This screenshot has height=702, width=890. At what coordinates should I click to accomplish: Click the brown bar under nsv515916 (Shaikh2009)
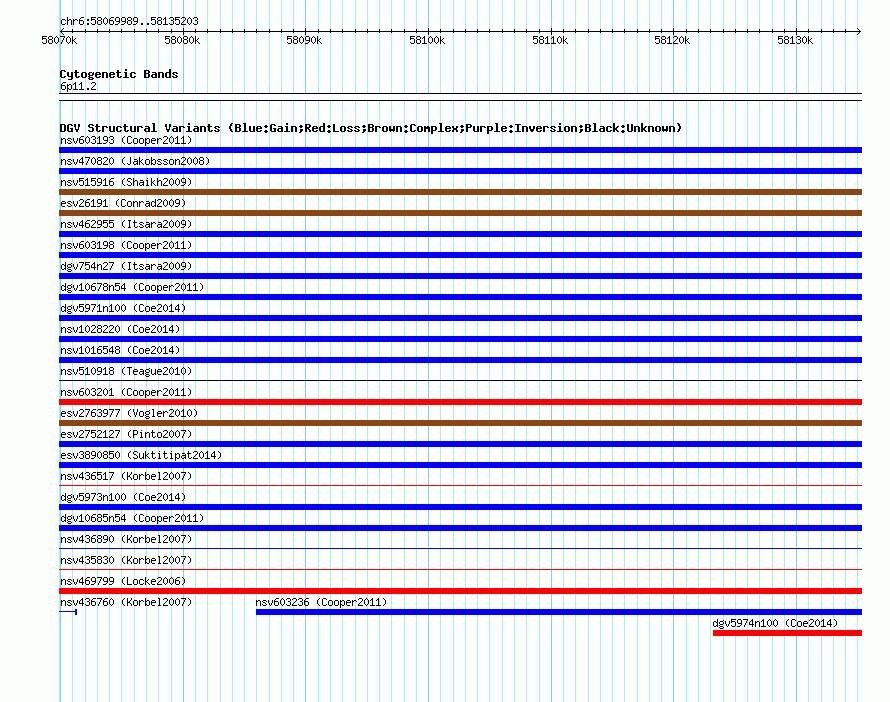[x=460, y=192]
